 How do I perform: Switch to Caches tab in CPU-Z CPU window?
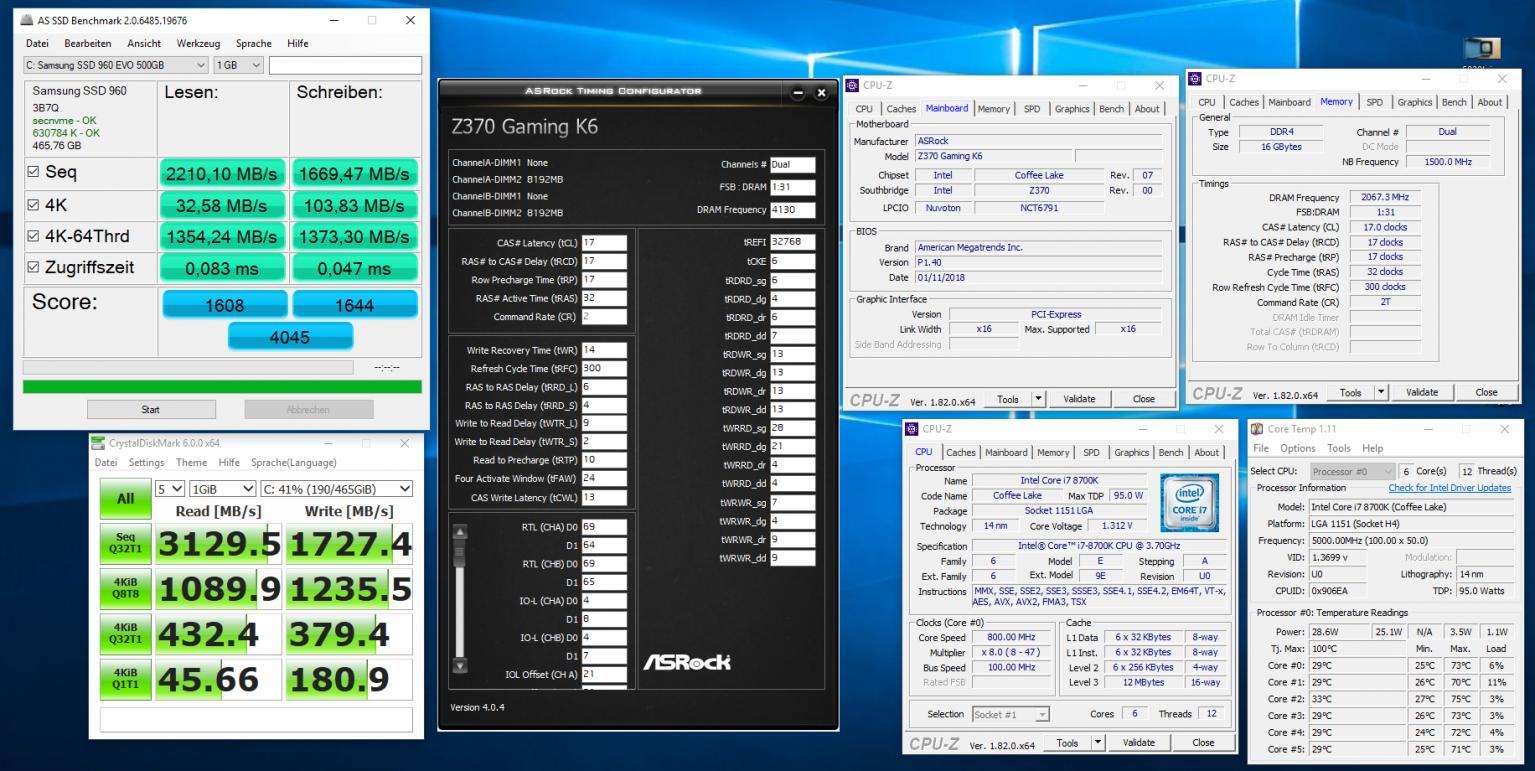[961, 452]
